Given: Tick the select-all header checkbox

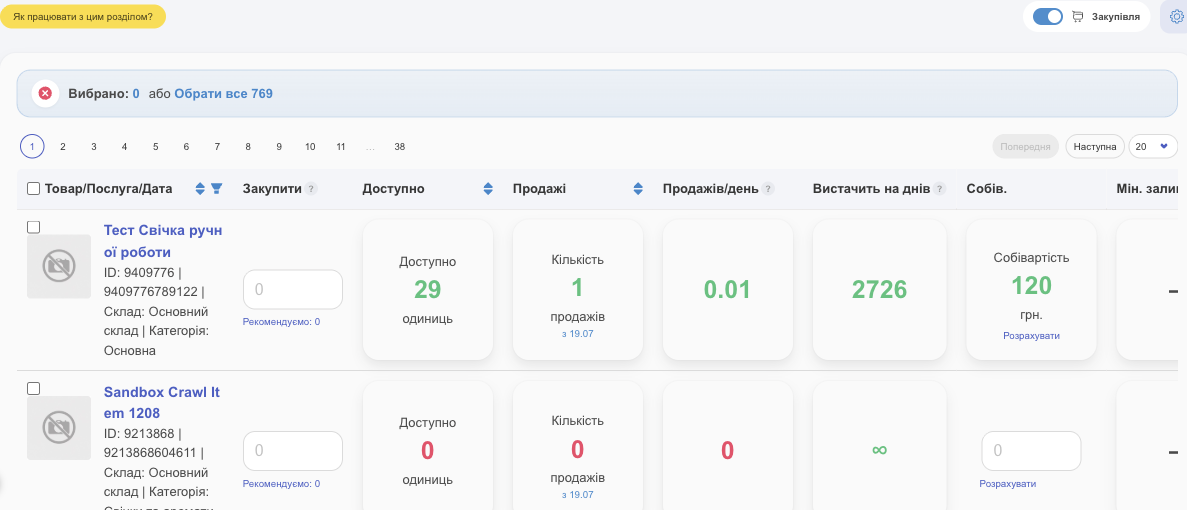Looking at the screenshot, I should pos(33,189).
